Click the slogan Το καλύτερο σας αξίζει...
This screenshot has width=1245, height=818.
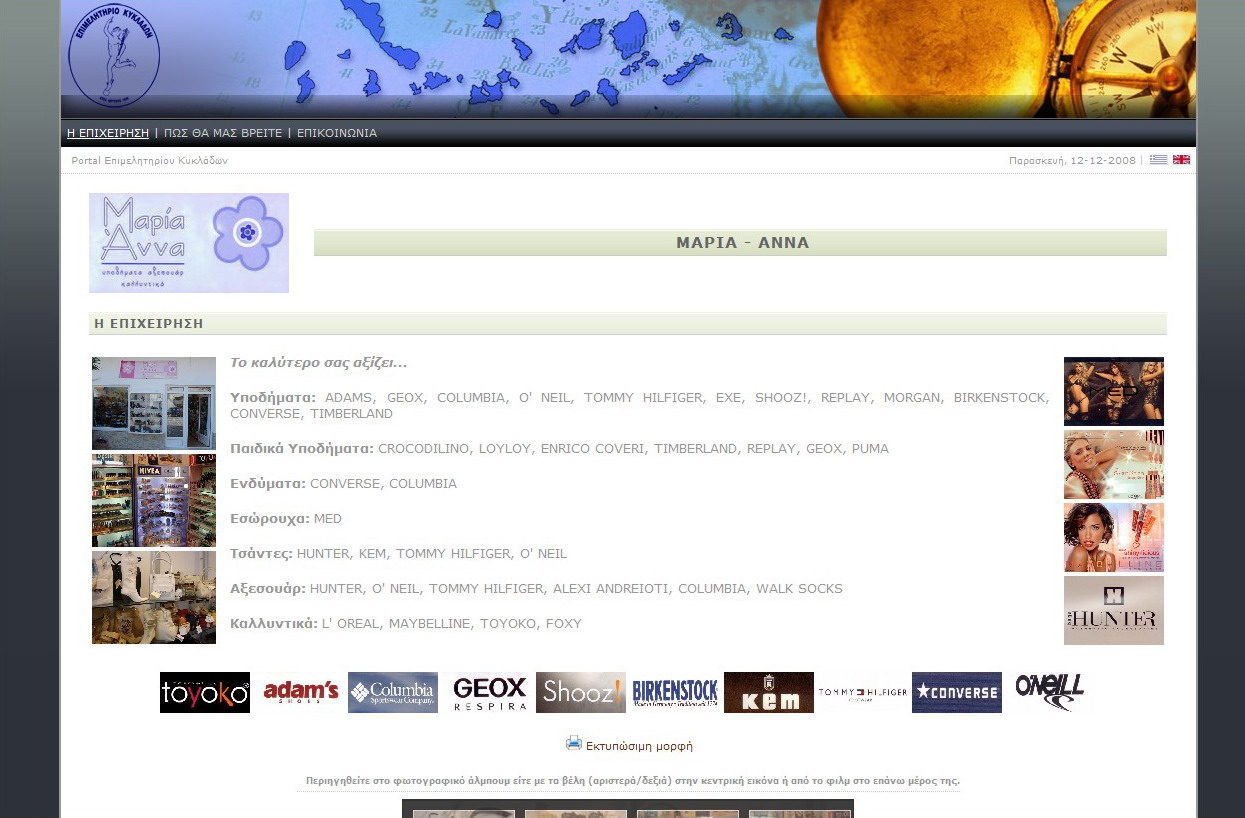pyautogui.click(x=319, y=362)
